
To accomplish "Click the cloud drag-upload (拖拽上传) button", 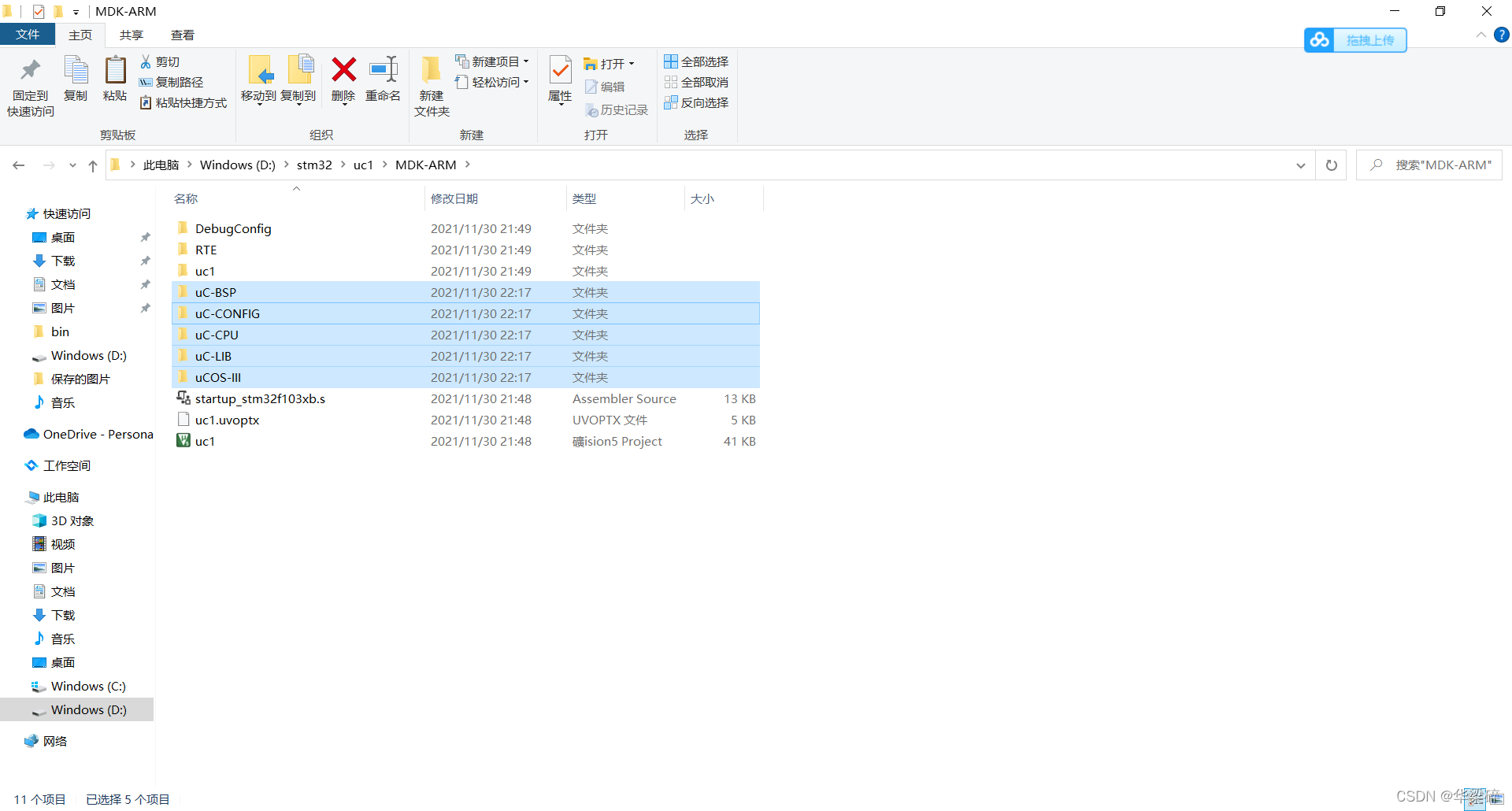I will (1355, 40).
